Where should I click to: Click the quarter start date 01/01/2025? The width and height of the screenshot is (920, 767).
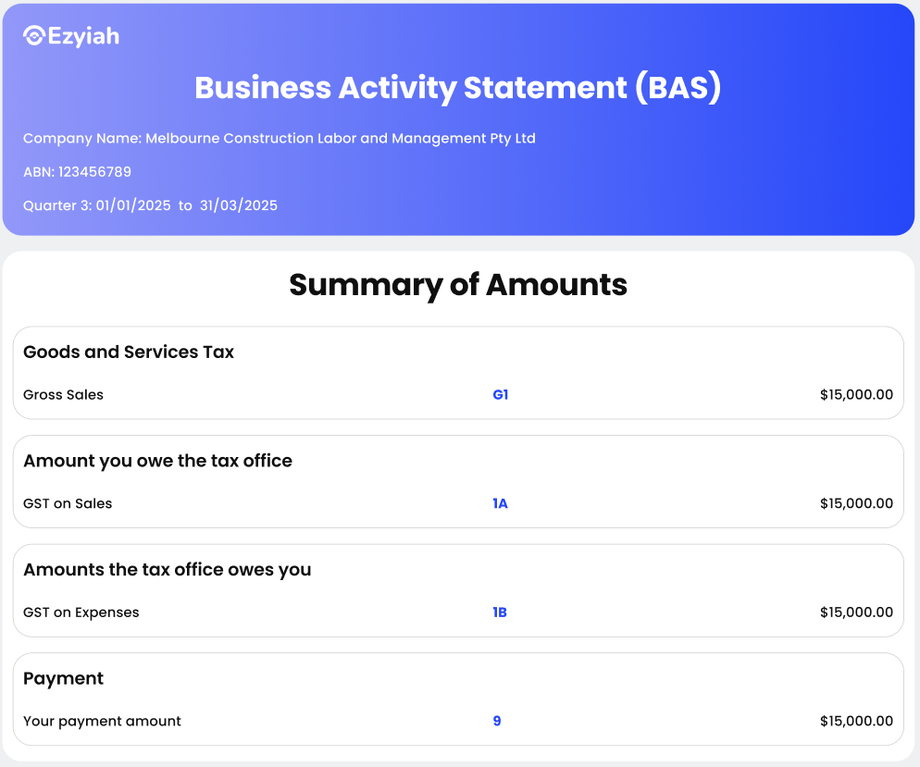[133, 206]
